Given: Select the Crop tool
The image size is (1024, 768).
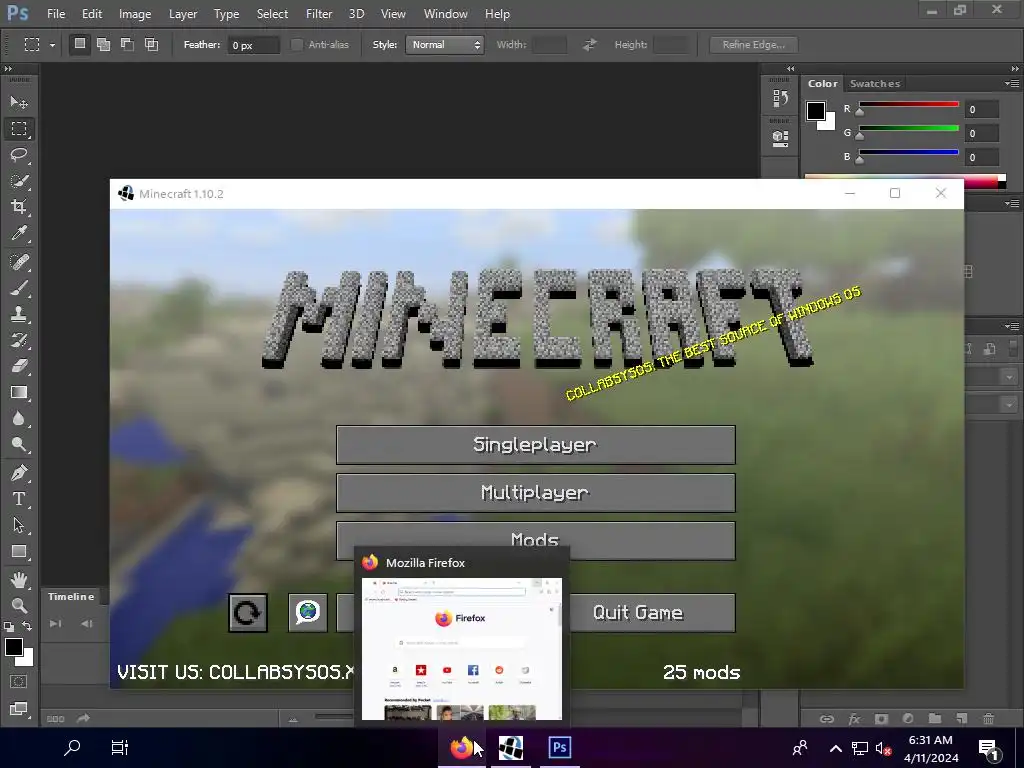Looking at the screenshot, I should point(19,207).
